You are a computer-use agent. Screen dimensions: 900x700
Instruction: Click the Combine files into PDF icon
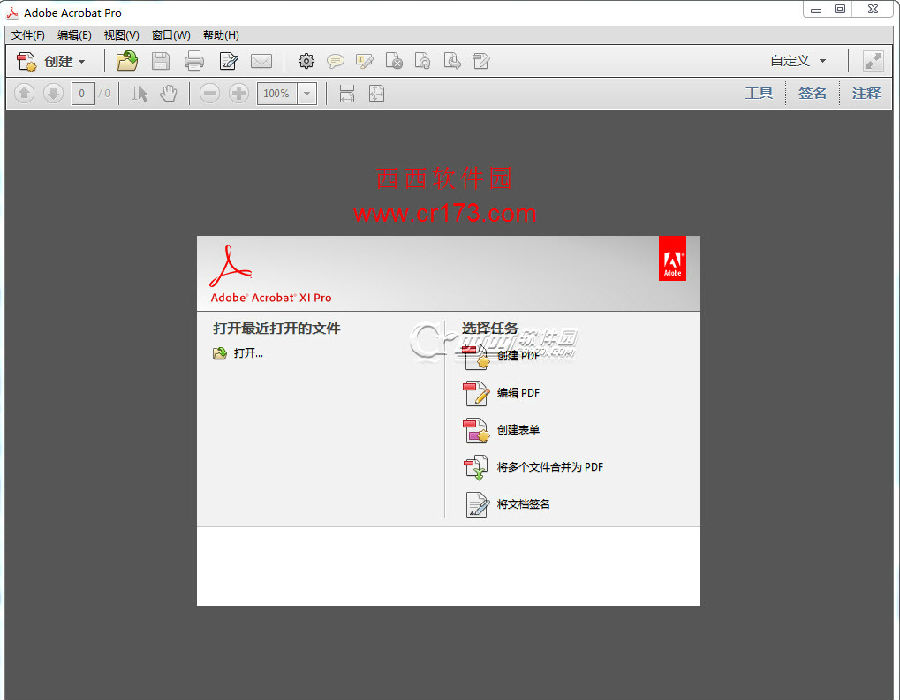pyautogui.click(x=476, y=468)
